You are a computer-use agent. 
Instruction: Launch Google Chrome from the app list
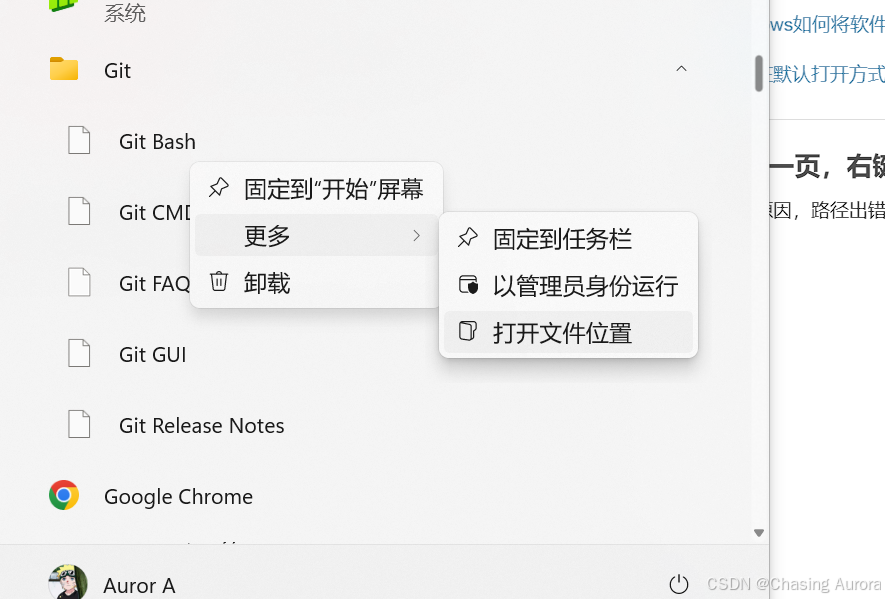pos(177,496)
